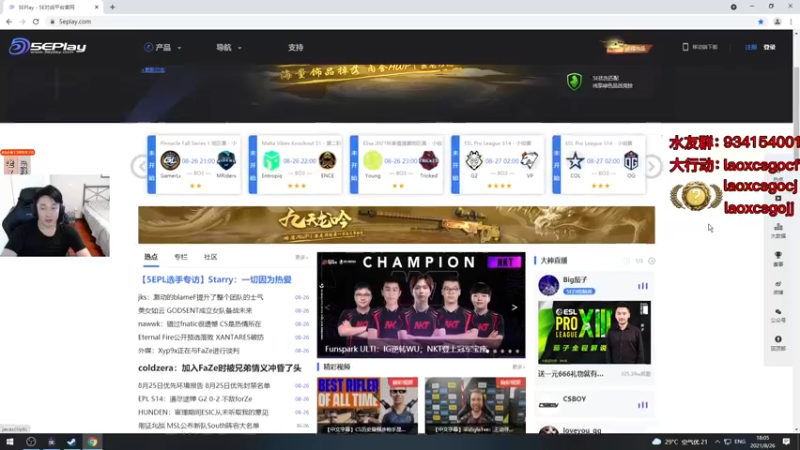This screenshot has height=450, width=800.
Task: Open the jks blameF news item
Action: coord(201,297)
